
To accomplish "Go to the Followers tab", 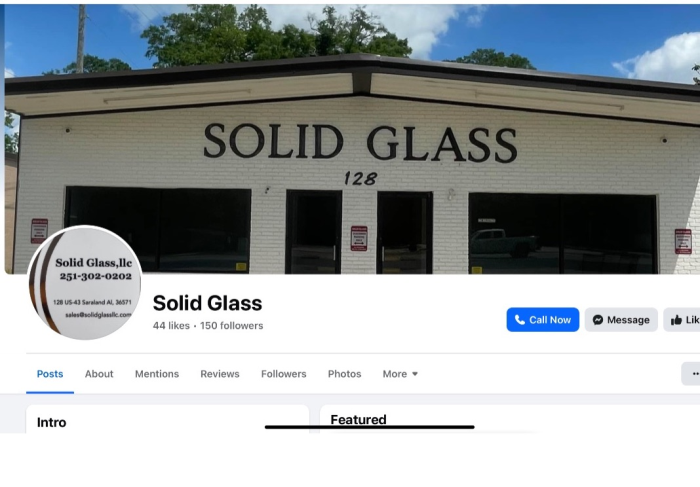I will click(283, 374).
